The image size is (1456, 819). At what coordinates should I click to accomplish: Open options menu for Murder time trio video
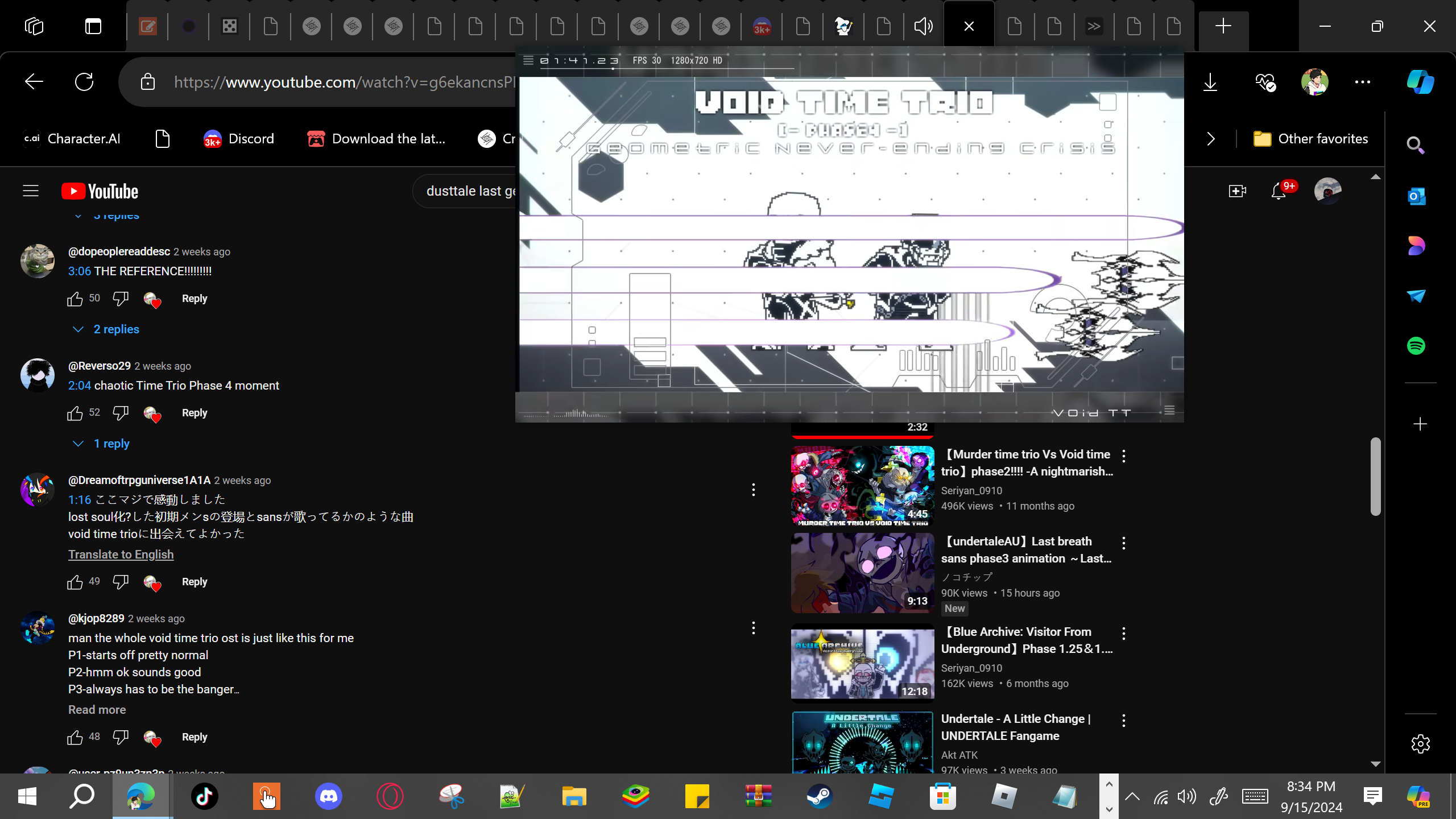tap(1124, 456)
